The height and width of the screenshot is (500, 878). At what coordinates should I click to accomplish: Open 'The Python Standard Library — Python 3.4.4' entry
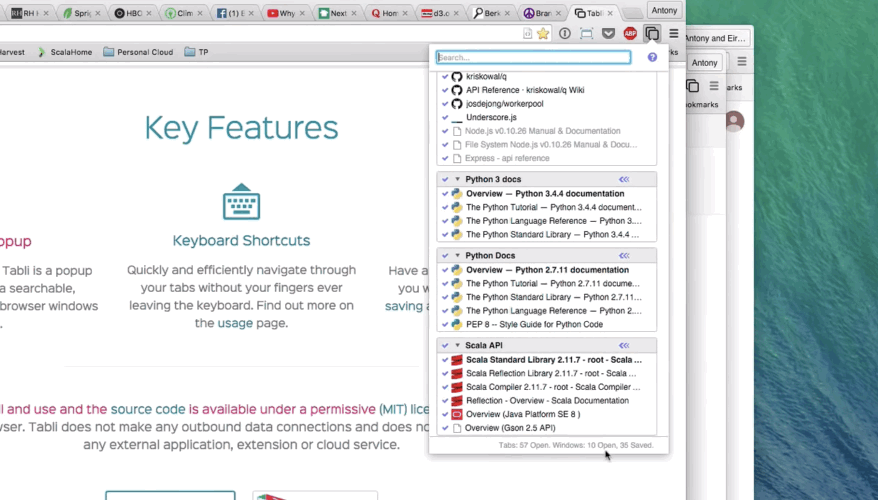[552, 235]
